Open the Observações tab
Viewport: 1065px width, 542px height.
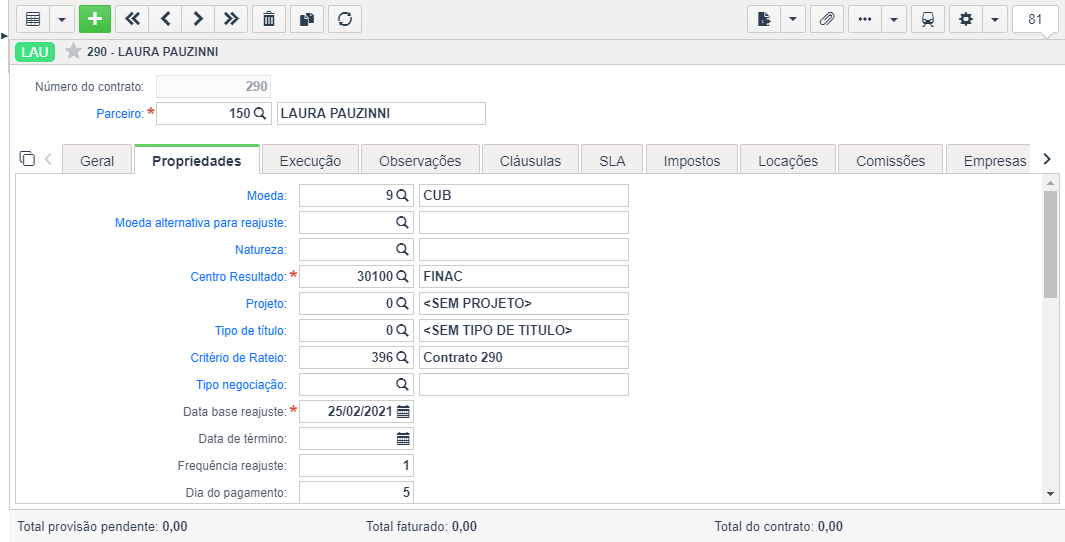(420, 161)
